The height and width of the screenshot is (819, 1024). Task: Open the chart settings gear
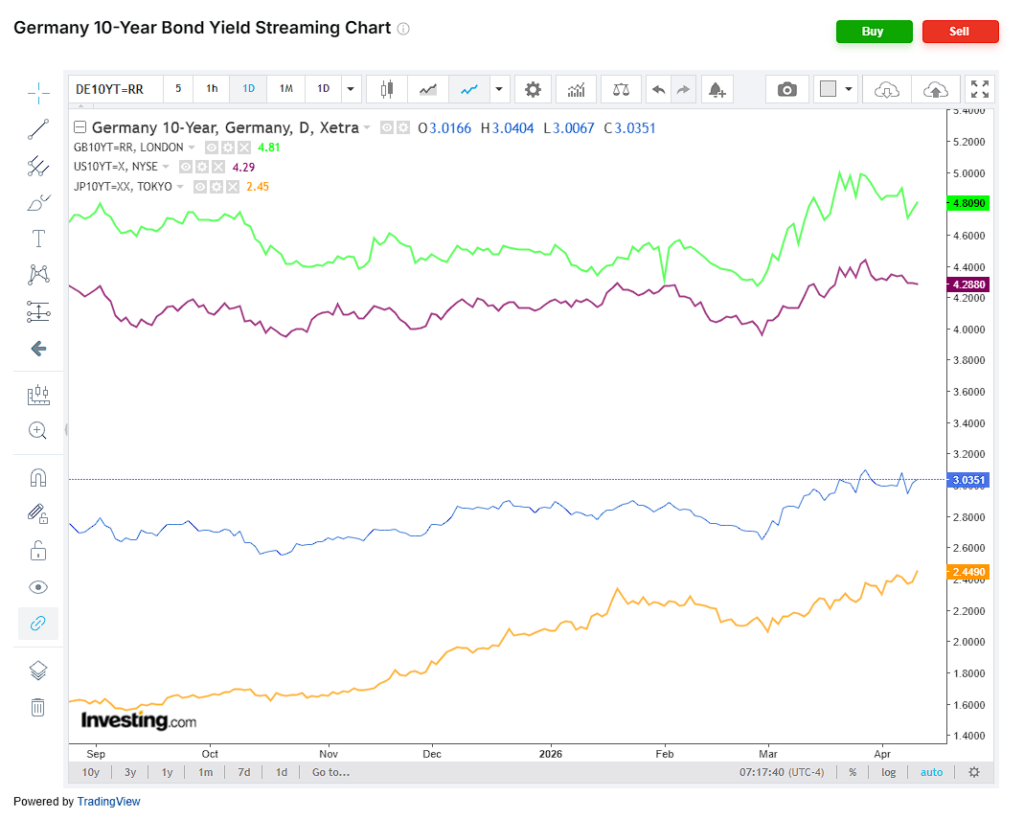(x=533, y=89)
